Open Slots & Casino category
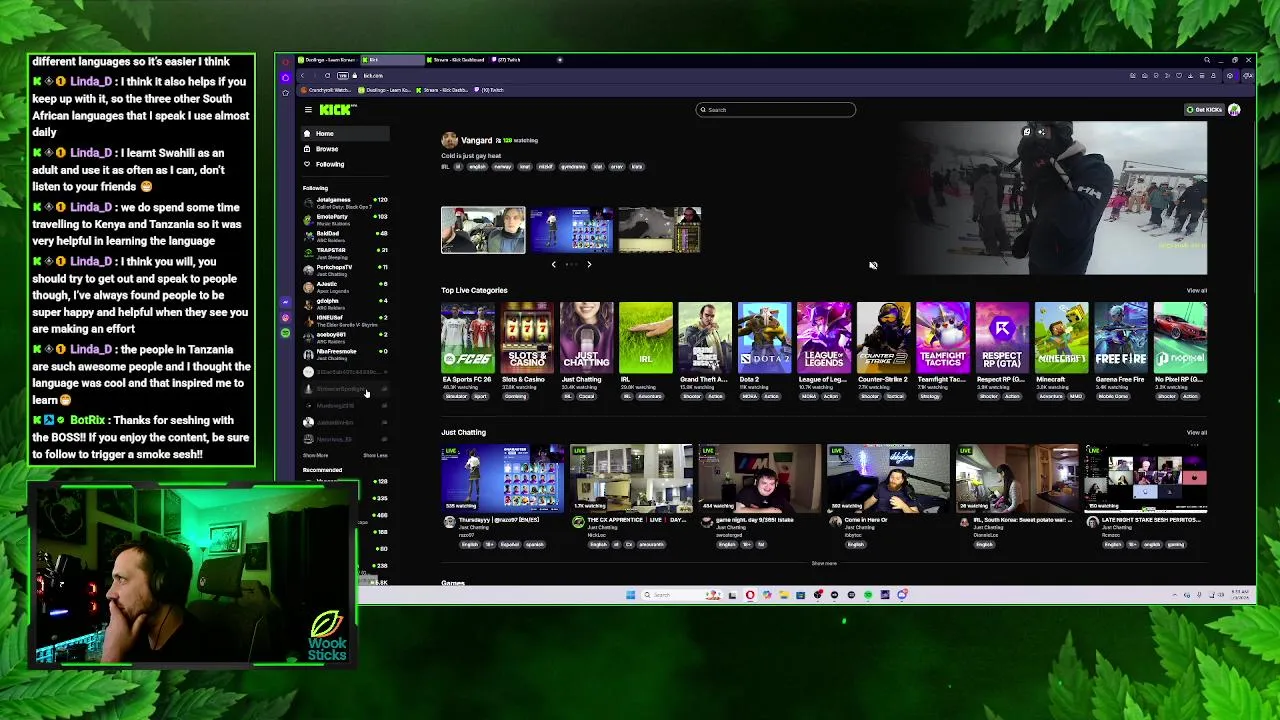 tap(527, 337)
